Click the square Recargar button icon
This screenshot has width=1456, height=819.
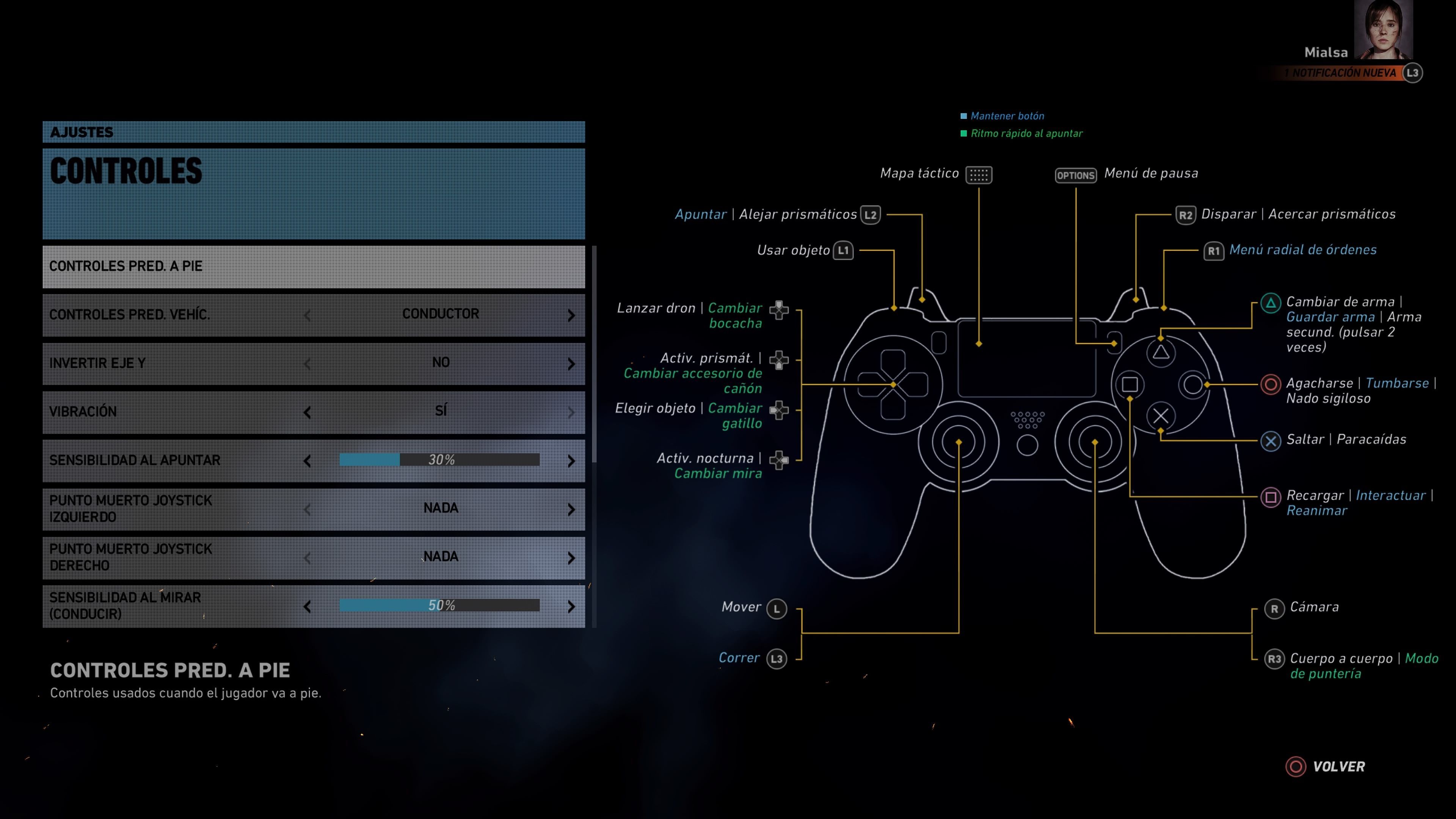(x=1270, y=497)
